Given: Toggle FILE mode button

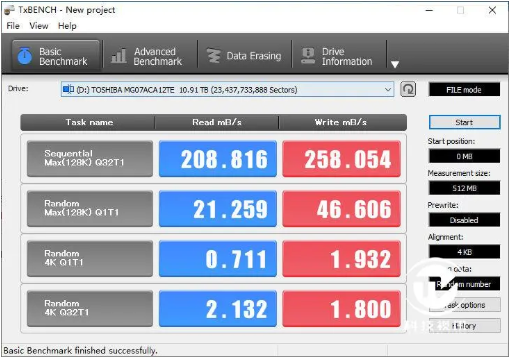Looking at the screenshot, I should (x=465, y=90).
